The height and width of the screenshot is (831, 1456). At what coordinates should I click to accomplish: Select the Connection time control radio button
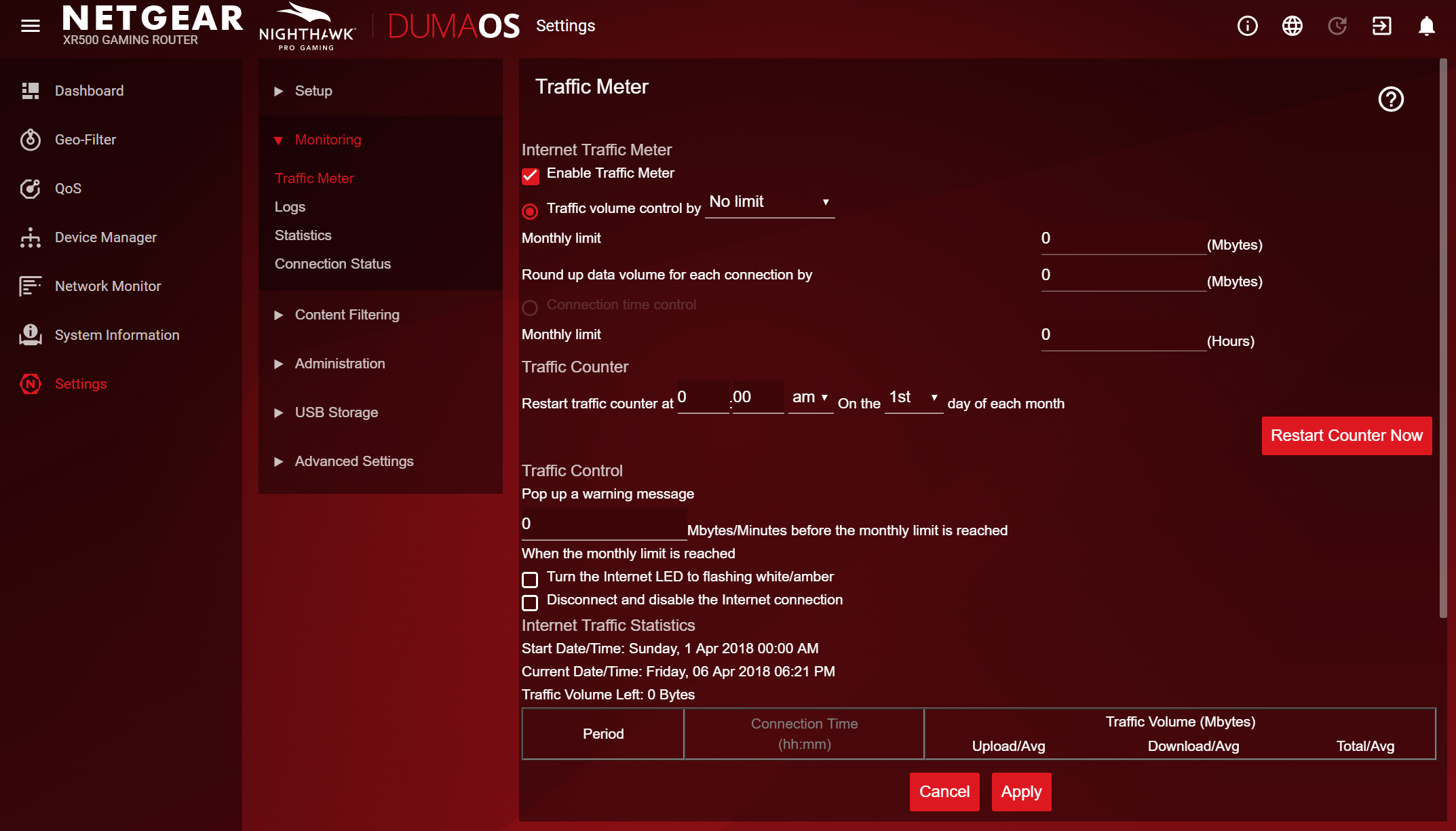click(530, 307)
